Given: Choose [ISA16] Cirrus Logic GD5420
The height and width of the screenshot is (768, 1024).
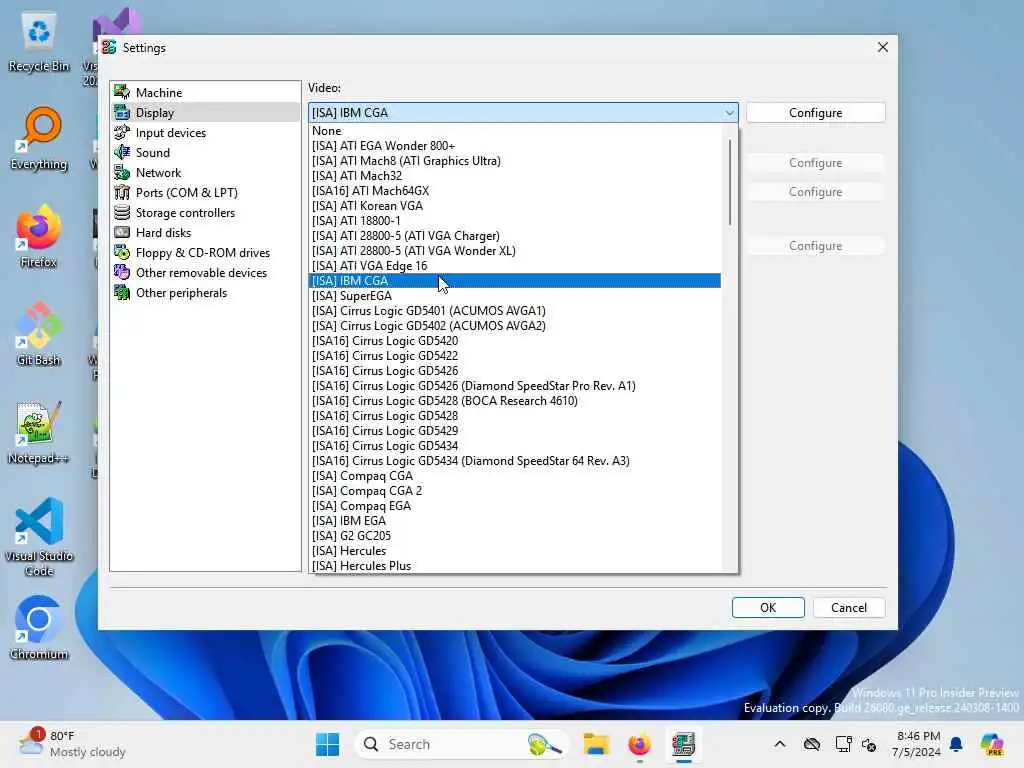Looking at the screenshot, I should pyautogui.click(x=515, y=341).
